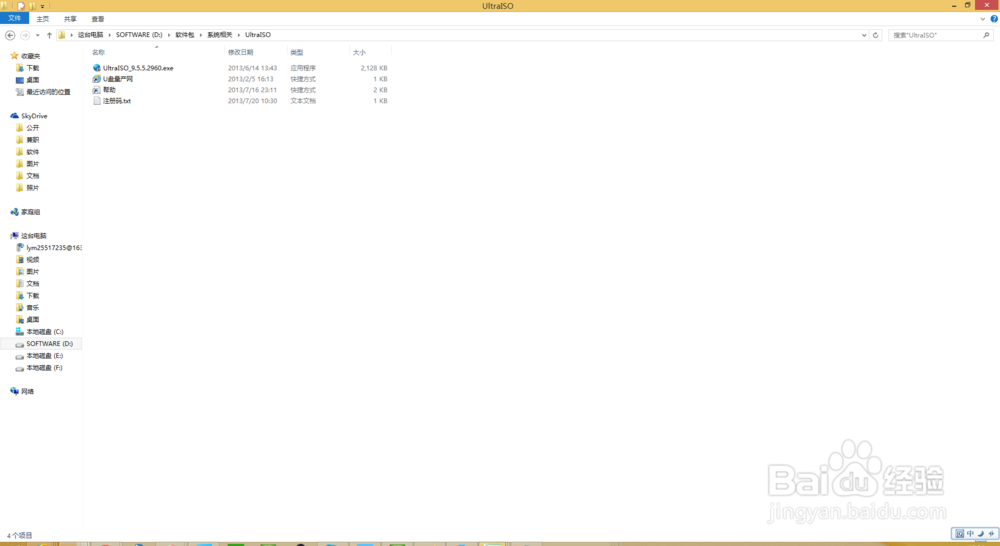Screen dimensions: 1000x546
Task: Select UltraISO in the address breadcrumb
Action: (258, 35)
